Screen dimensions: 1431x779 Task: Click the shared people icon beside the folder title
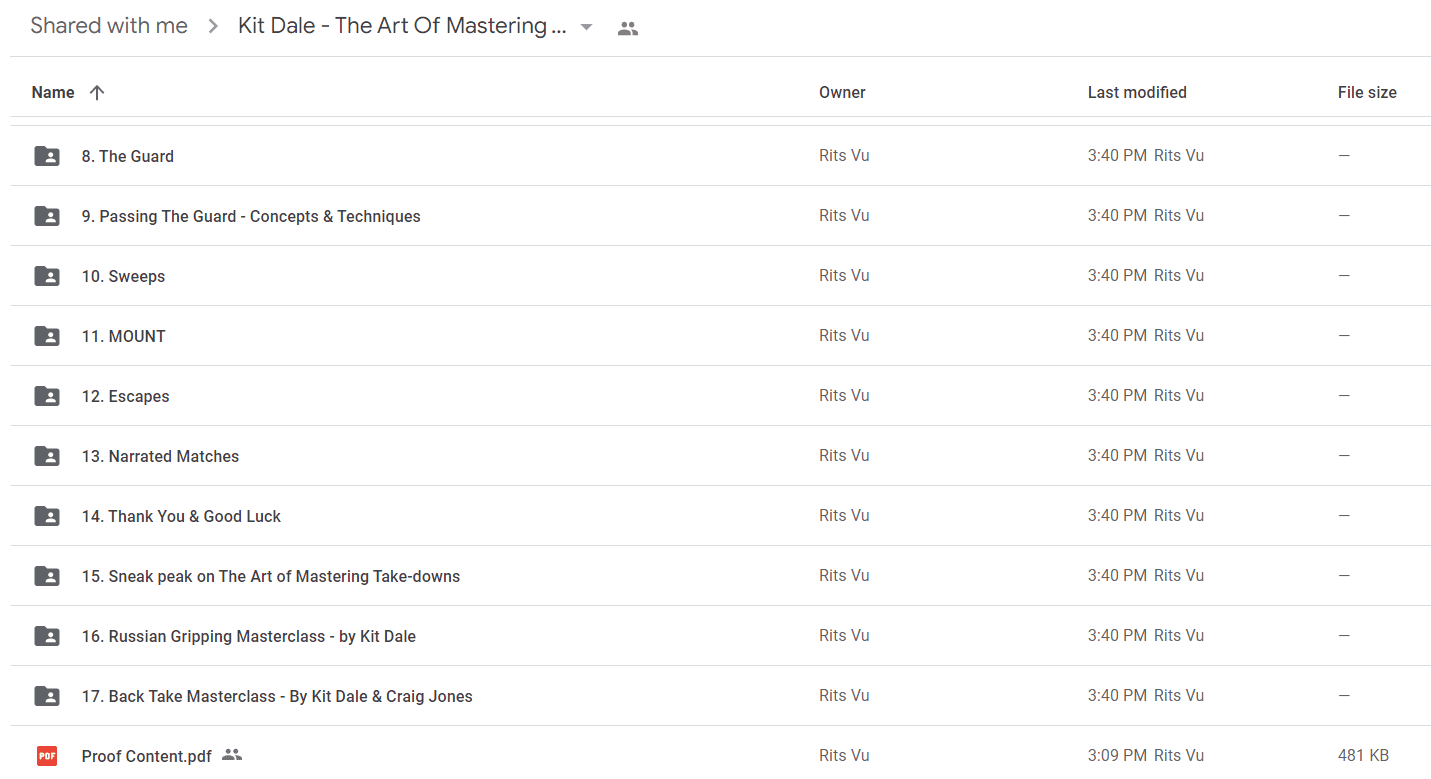(x=628, y=28)
